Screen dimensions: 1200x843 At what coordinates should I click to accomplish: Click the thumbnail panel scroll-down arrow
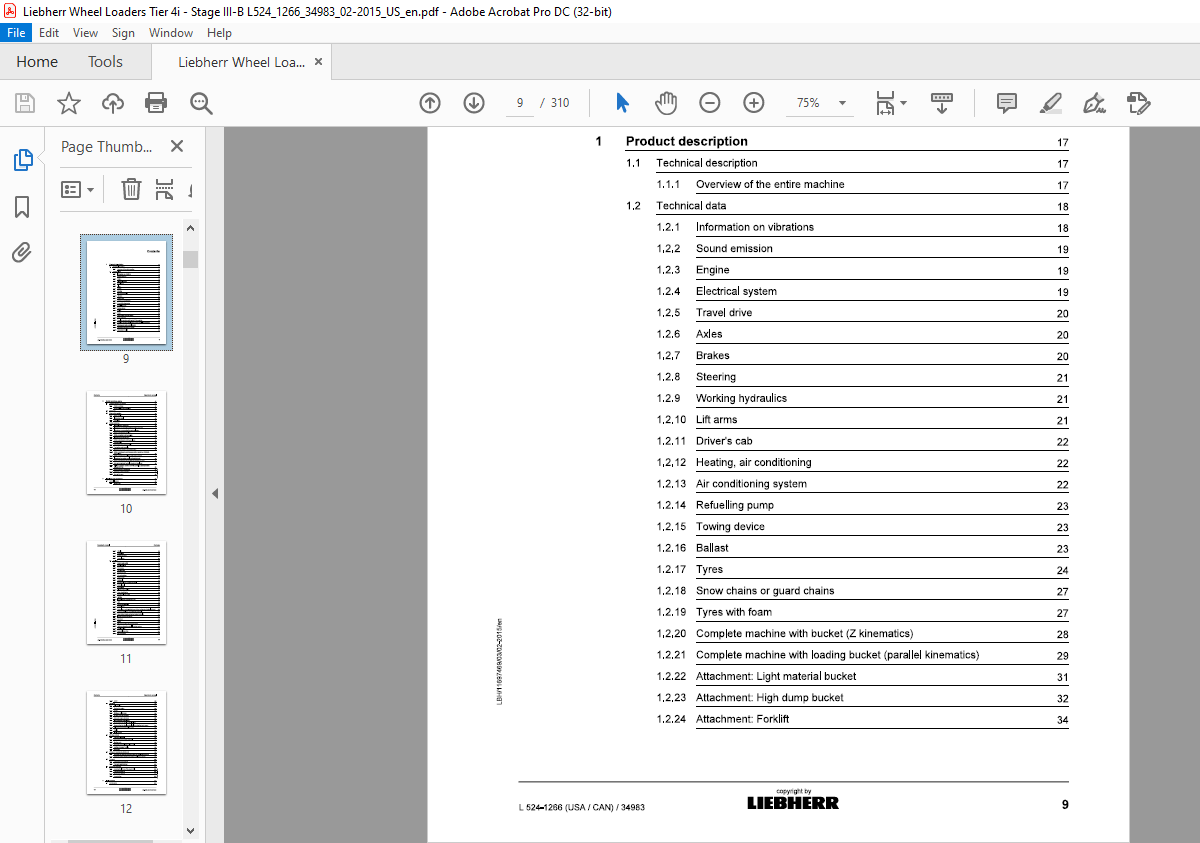click(190, 830)
